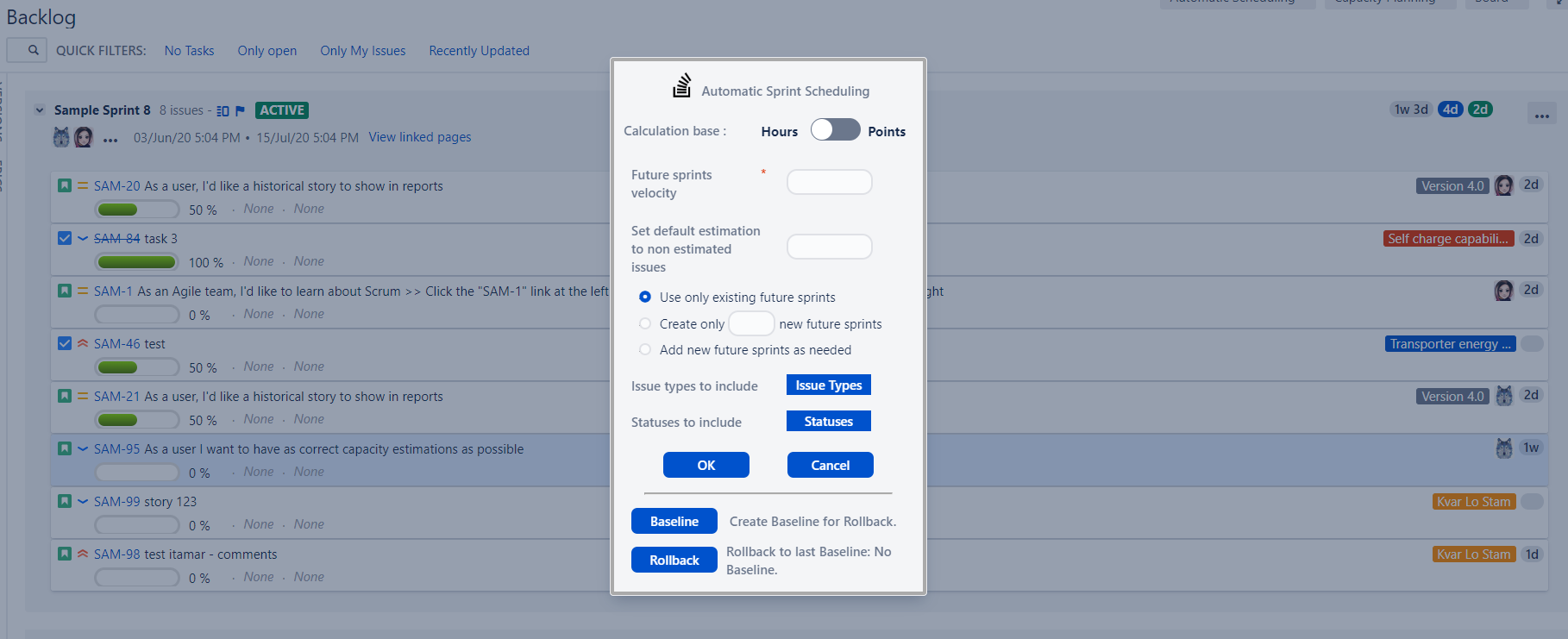1568x639 pixels.
Task: Collapse the Sample Sprint 8 section
Action: coord(39,110)
